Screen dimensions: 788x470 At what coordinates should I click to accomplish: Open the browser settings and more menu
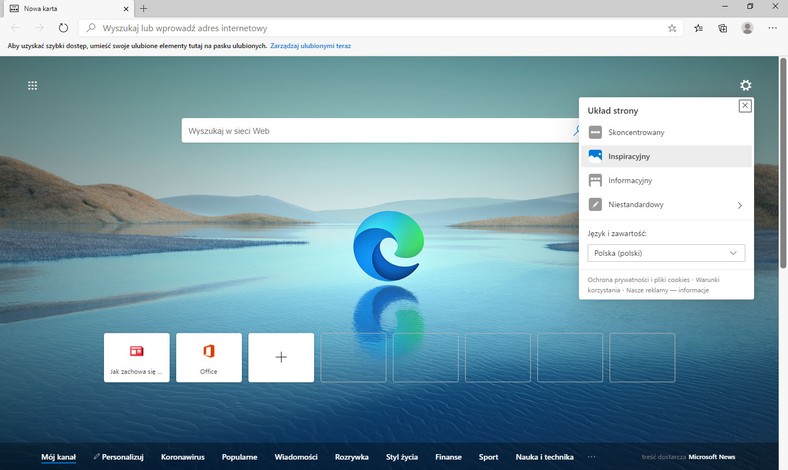pos(772,28)
